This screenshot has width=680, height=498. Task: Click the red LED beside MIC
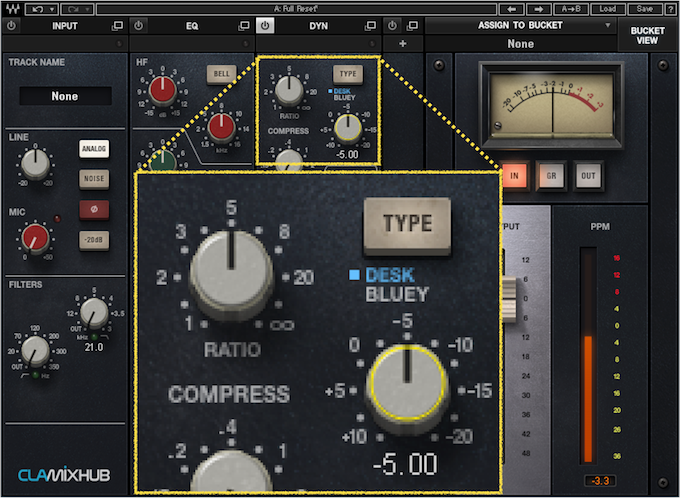[x=56, y=219]
